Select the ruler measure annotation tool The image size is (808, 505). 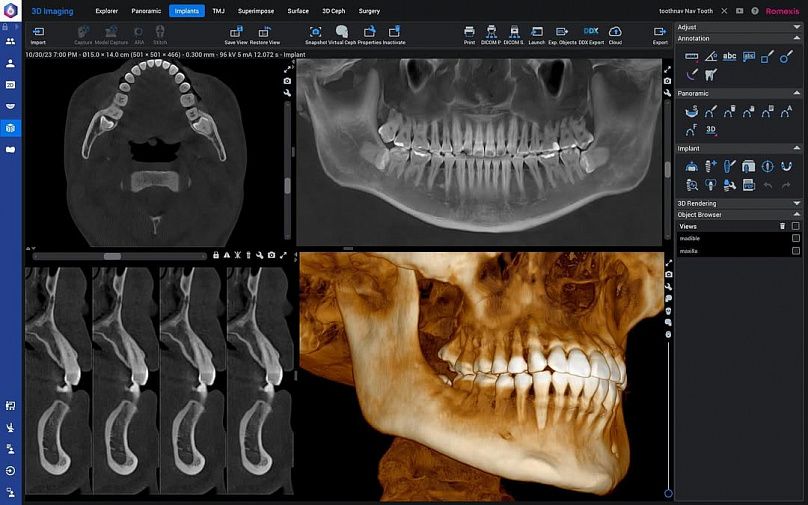(692, 57)
